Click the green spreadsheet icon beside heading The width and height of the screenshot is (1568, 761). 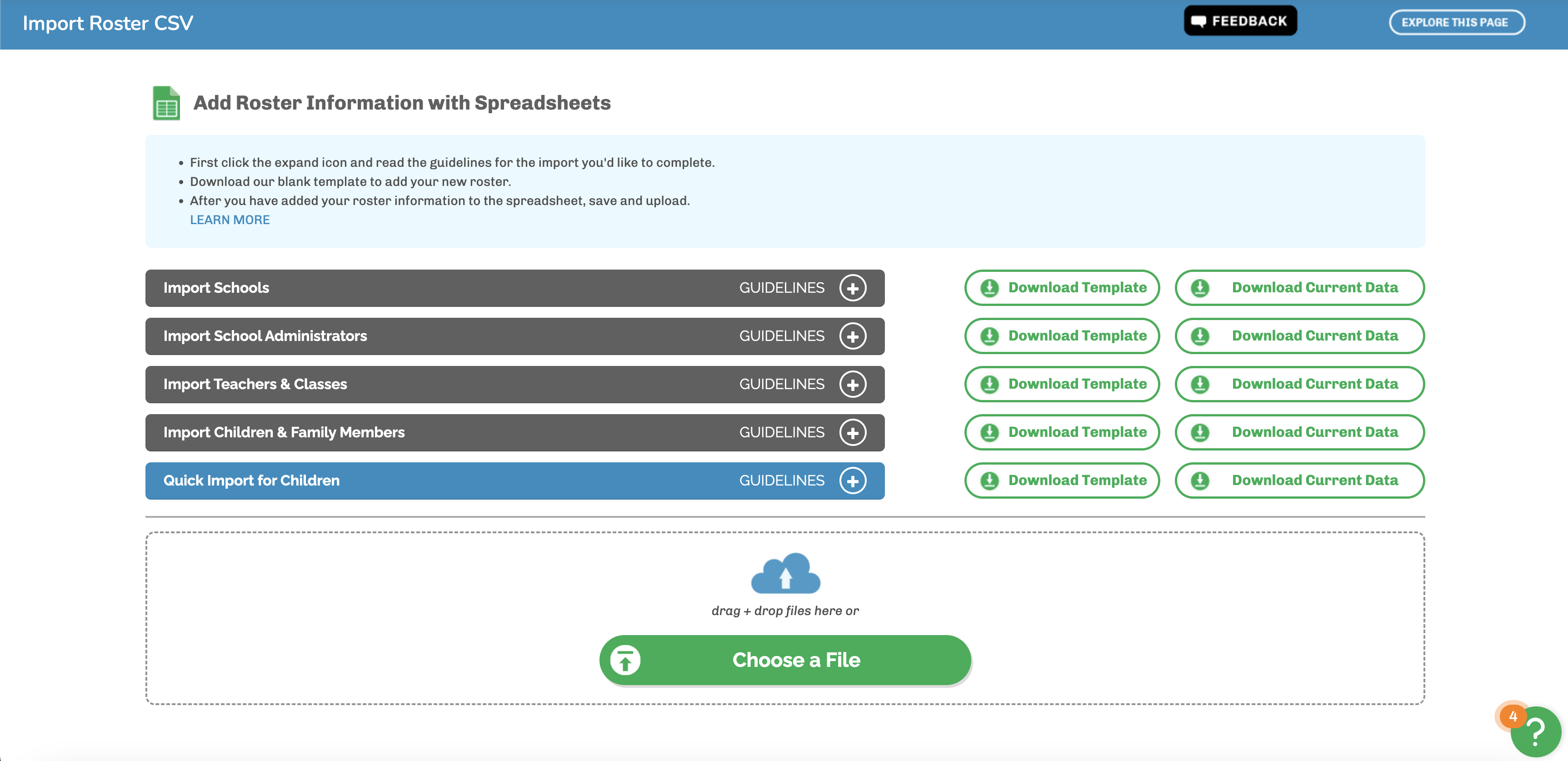click(x=166, y=103)
